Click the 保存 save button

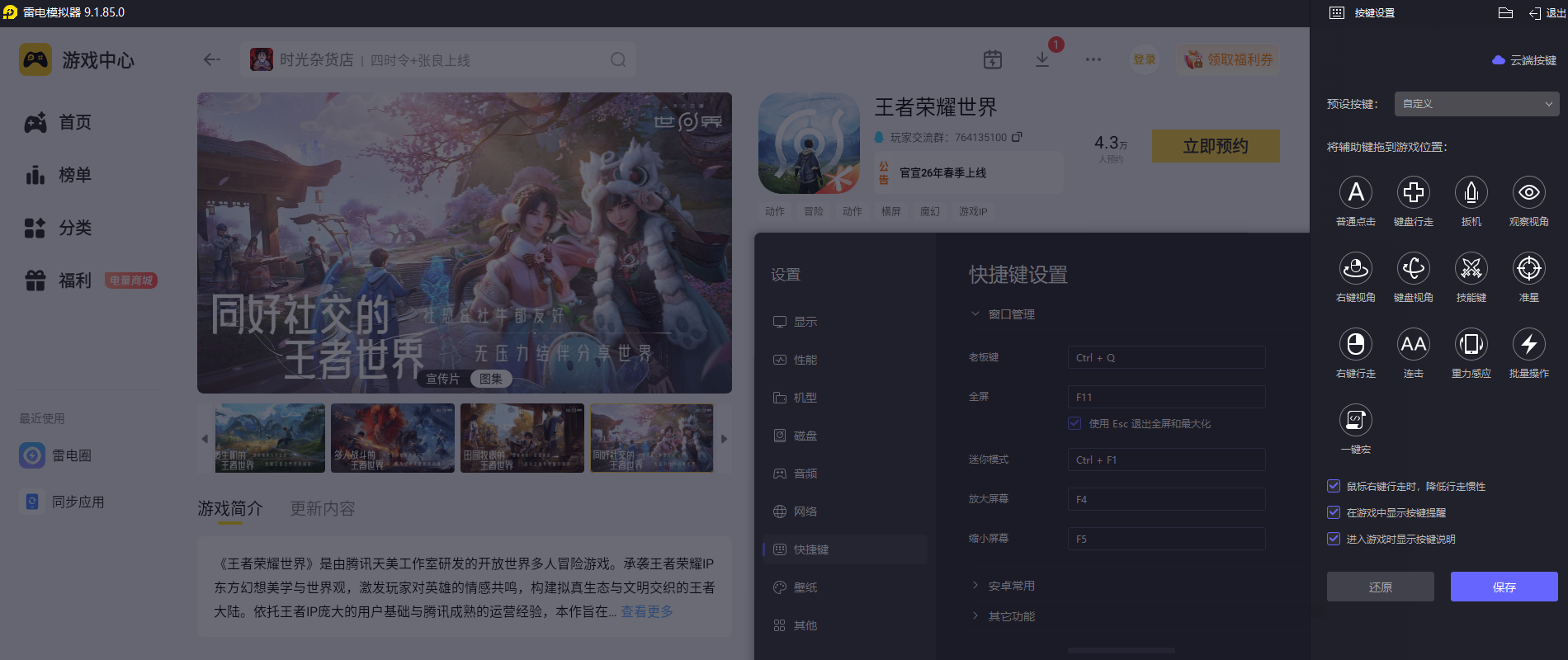click(x=1504, y=587)
